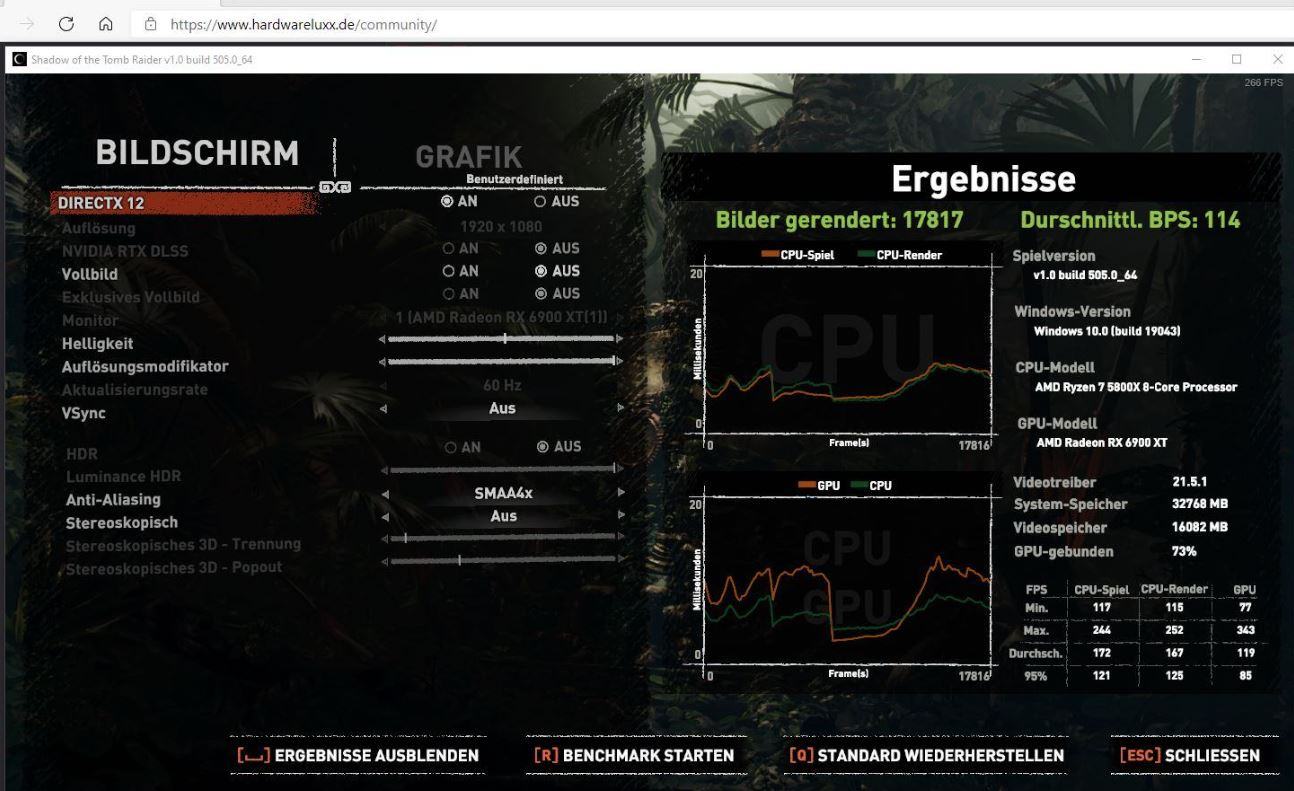Screen dimensions: 1294x791
Task: Click the Stereoskopisch right arrow
Action: point(621,515)
